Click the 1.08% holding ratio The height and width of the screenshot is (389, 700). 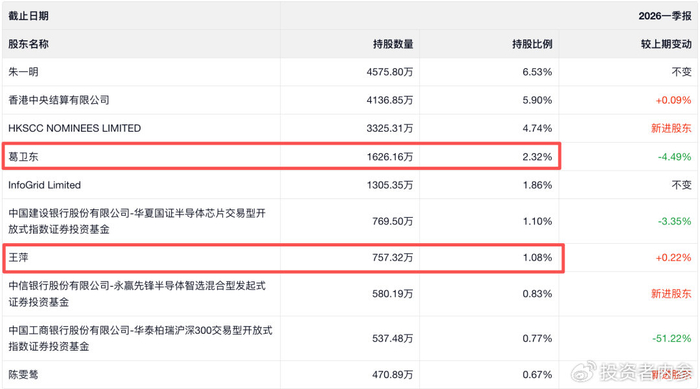pyautogui.click(x=538, y=257)
